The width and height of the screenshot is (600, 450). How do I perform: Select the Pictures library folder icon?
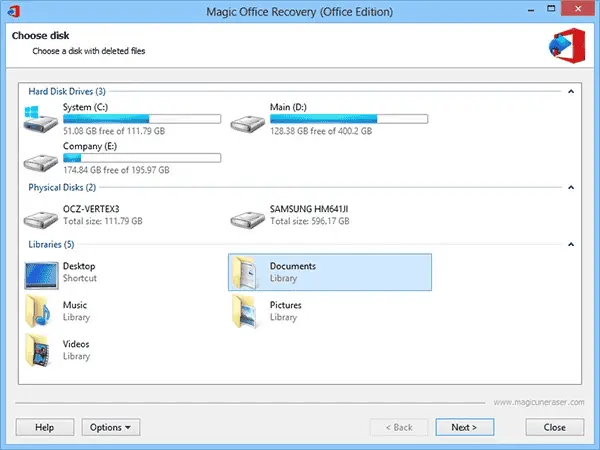244,311
